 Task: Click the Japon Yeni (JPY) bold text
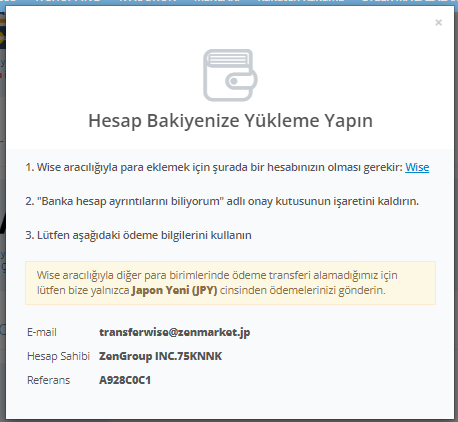pos(174,291)
